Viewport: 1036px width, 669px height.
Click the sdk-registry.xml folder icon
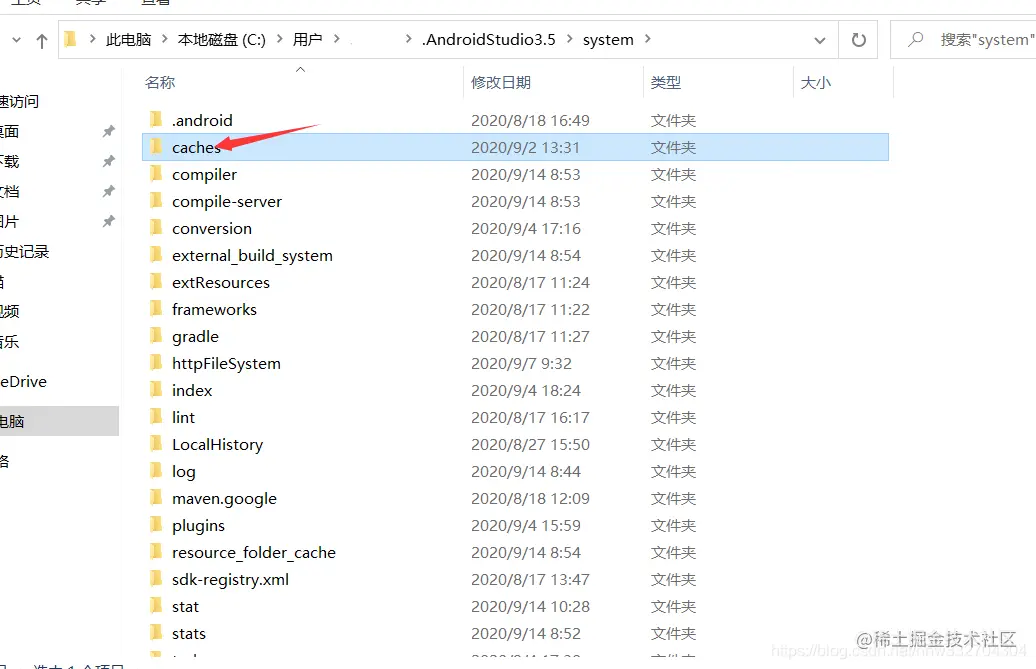click(156, 579)
